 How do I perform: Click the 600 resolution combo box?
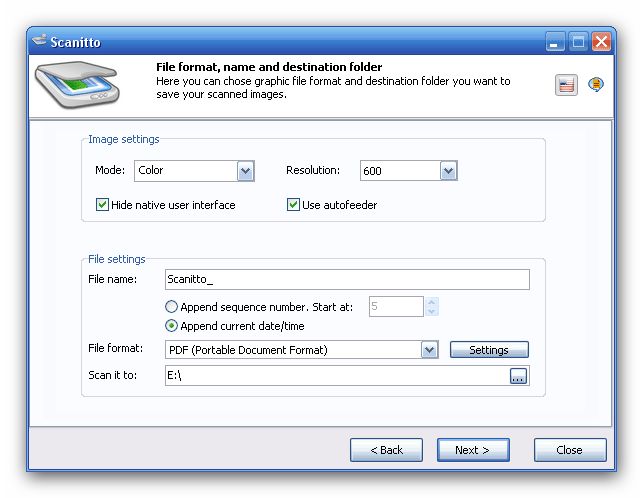tap(408, 171)
